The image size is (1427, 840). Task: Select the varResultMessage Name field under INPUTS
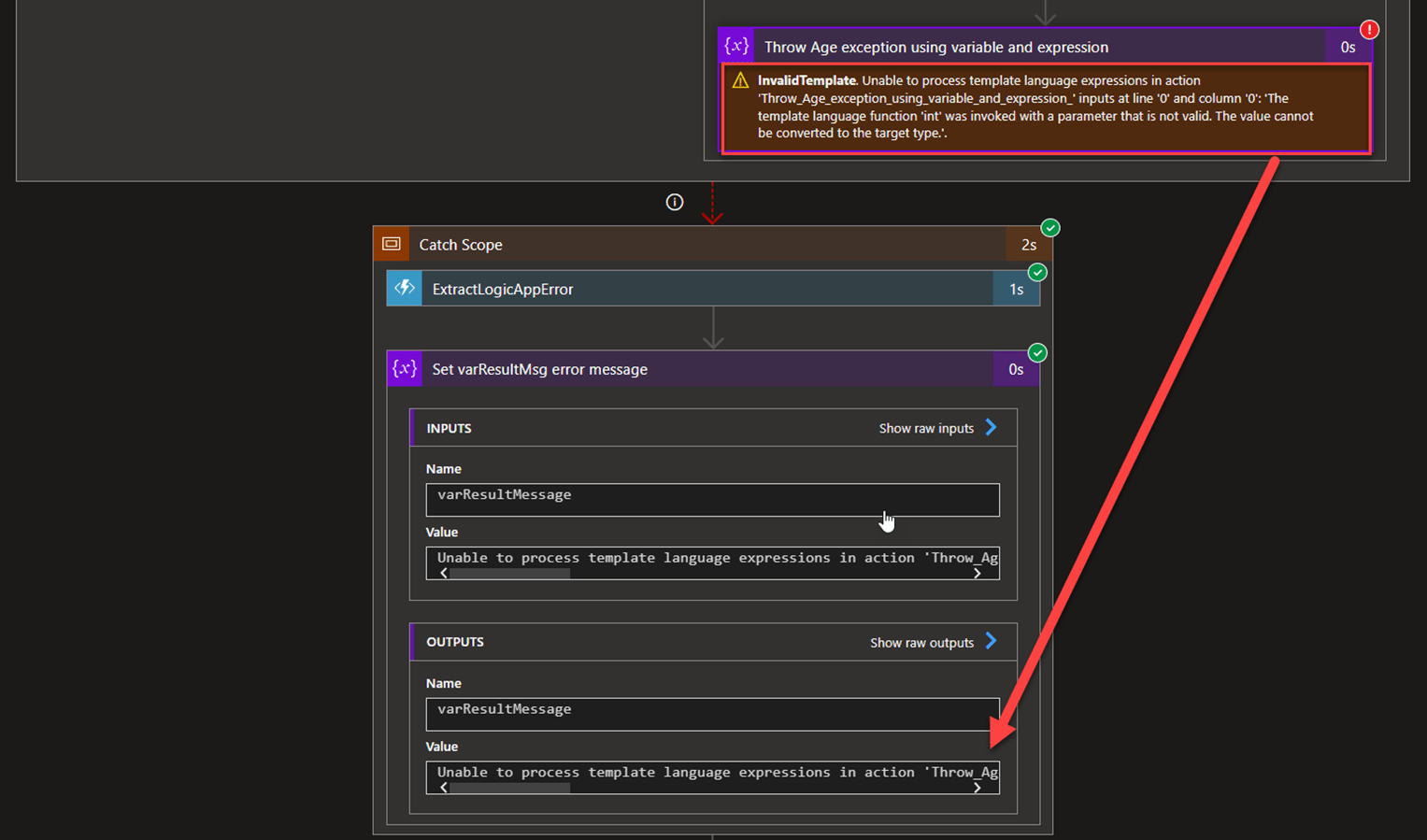coord(712,500)
